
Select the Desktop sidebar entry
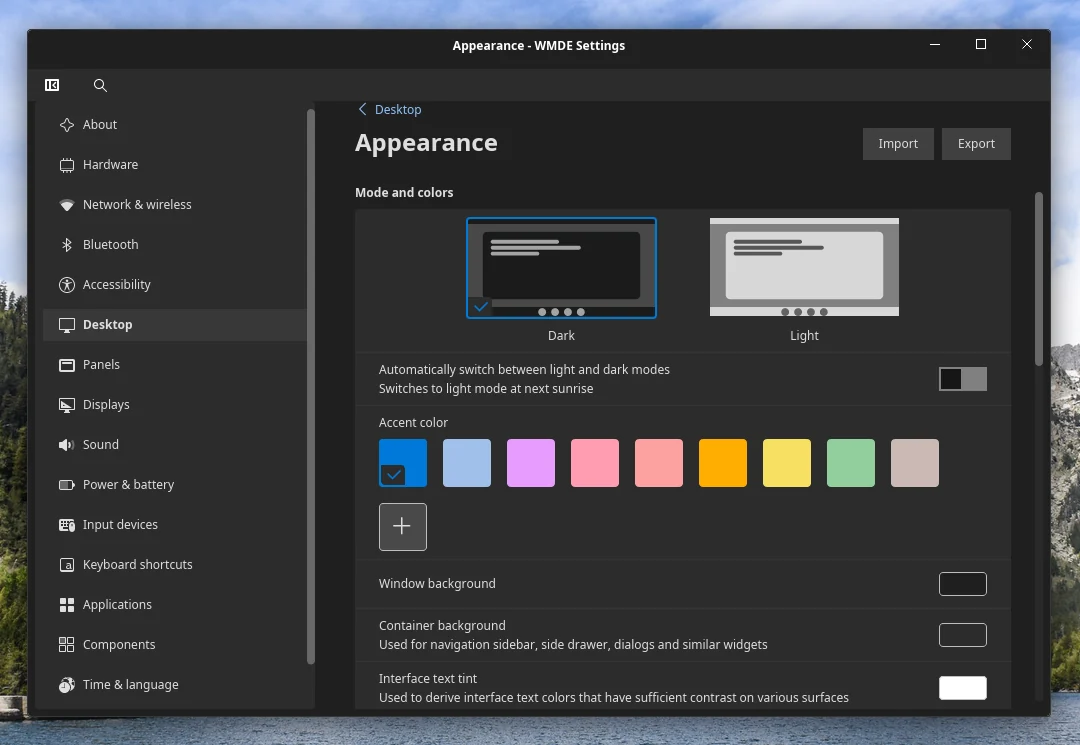coord(175,325)
